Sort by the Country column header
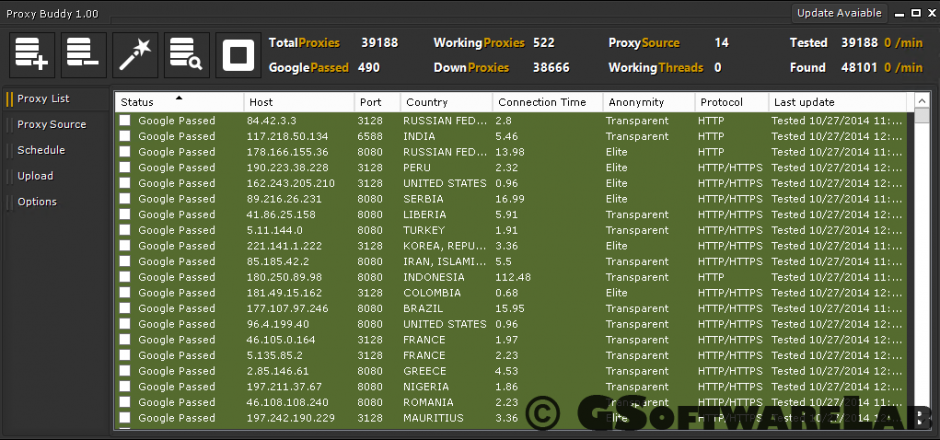The height and width of the screenshot is (440, 940). 446,102
